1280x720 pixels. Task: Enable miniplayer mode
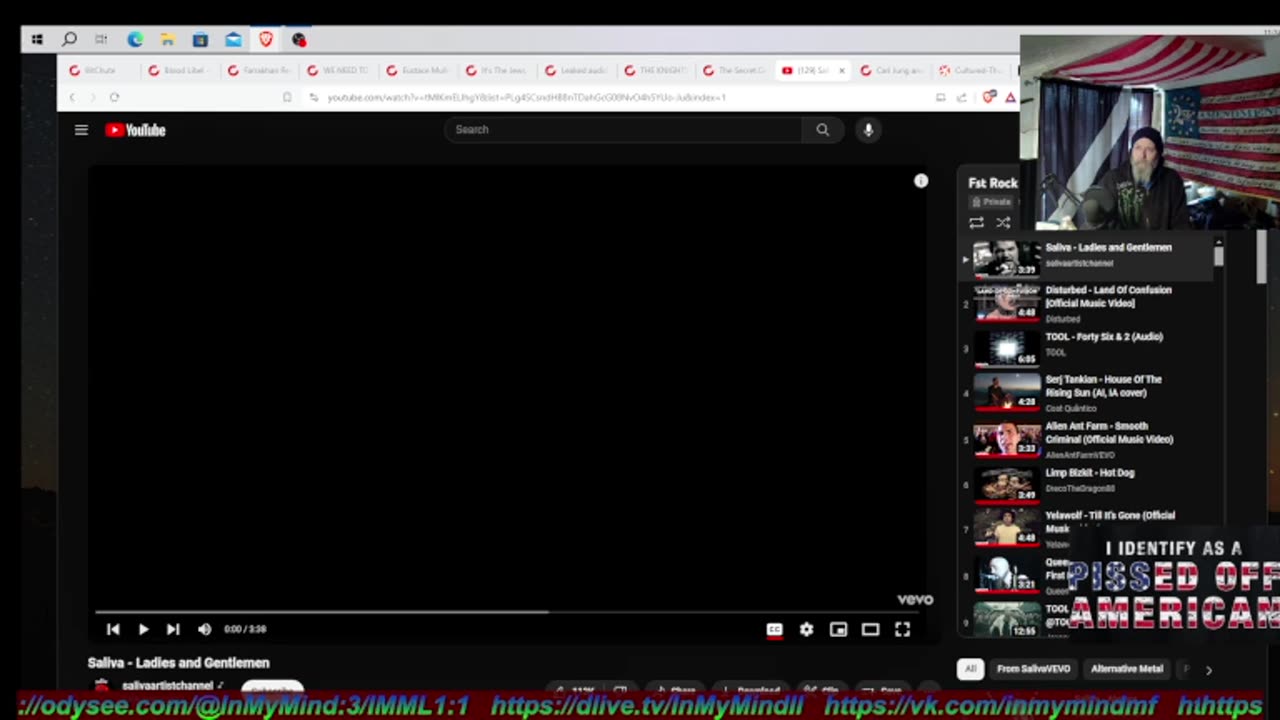(x=838, y=629)
